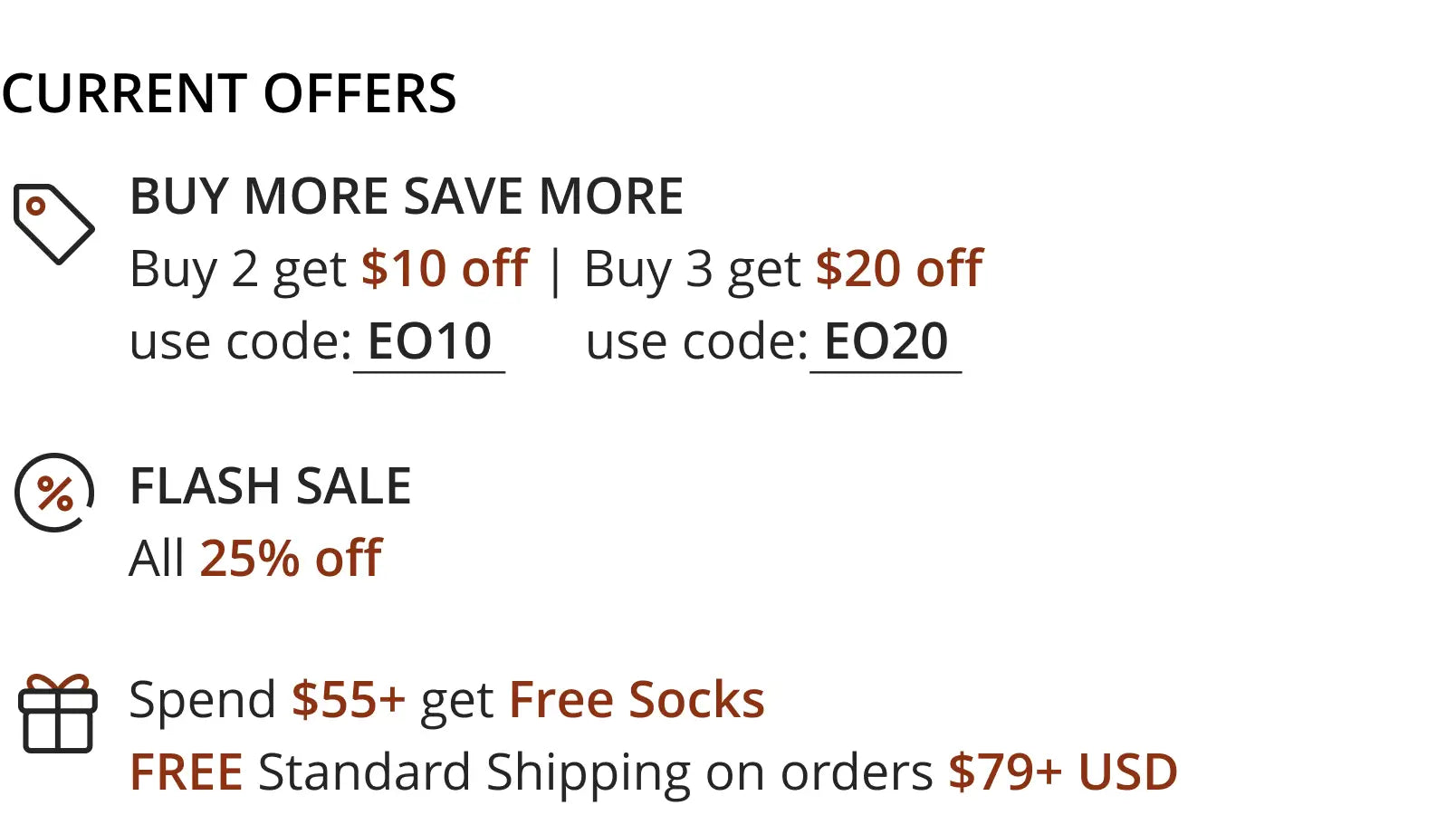Copy the EO20 promo code
Screen dimensions: 1456x815
point(886,342)
